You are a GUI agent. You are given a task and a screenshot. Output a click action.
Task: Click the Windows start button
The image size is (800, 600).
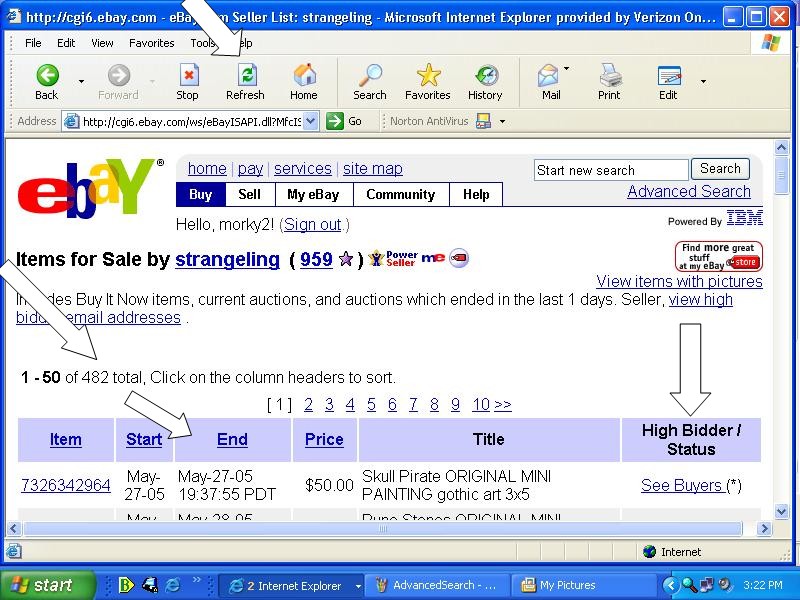pos(47,585)
